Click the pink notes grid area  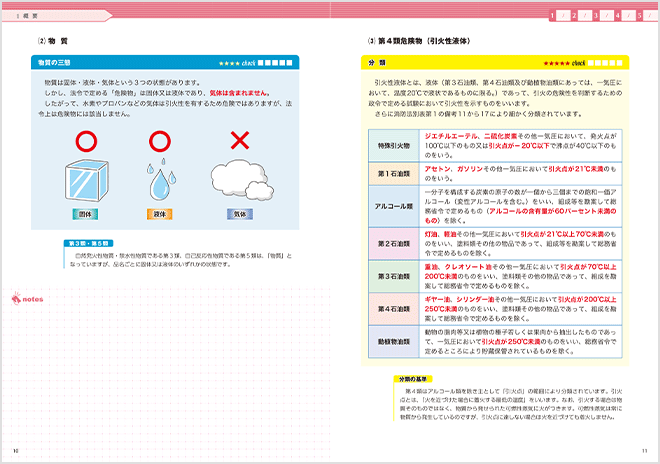166,375
